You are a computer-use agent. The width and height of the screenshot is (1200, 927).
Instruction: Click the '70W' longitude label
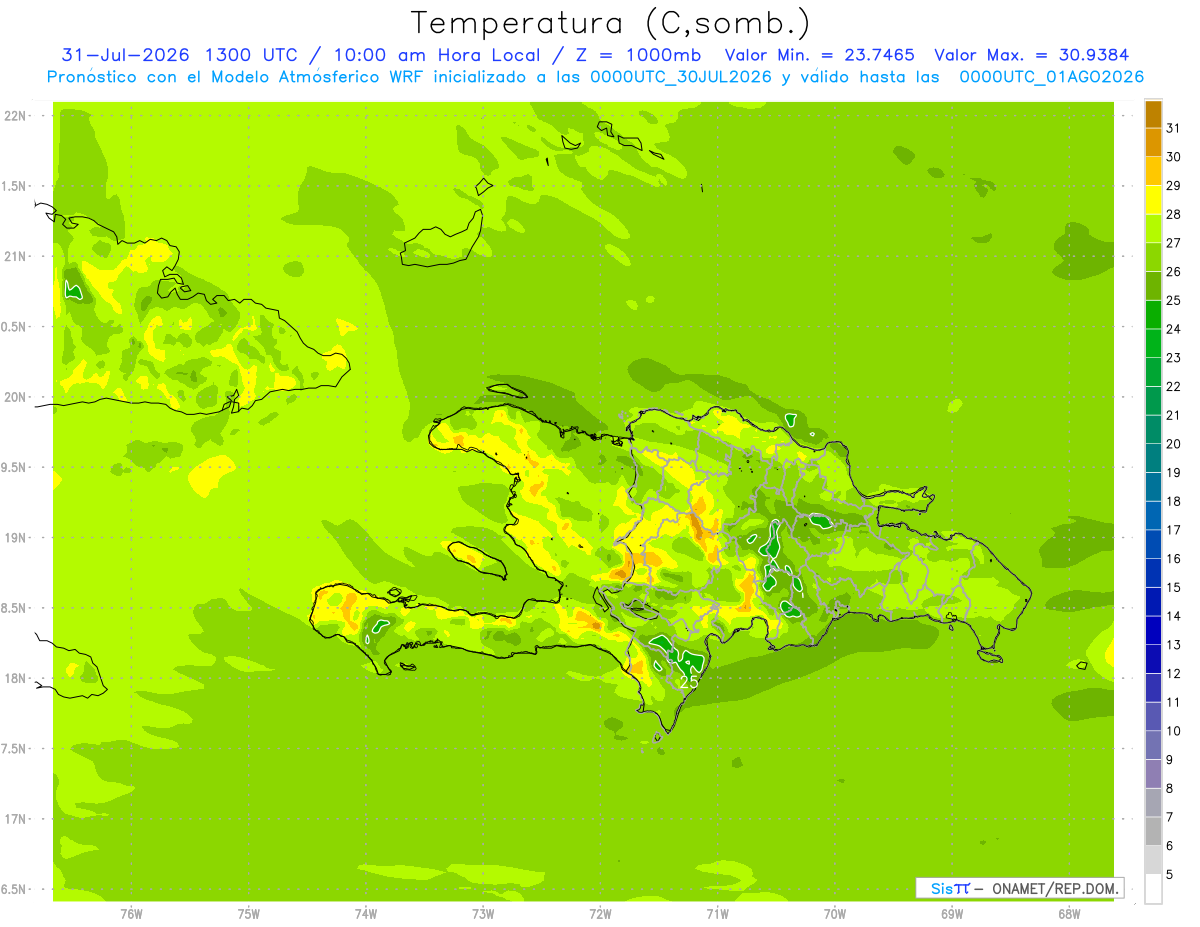coord(835,913)
